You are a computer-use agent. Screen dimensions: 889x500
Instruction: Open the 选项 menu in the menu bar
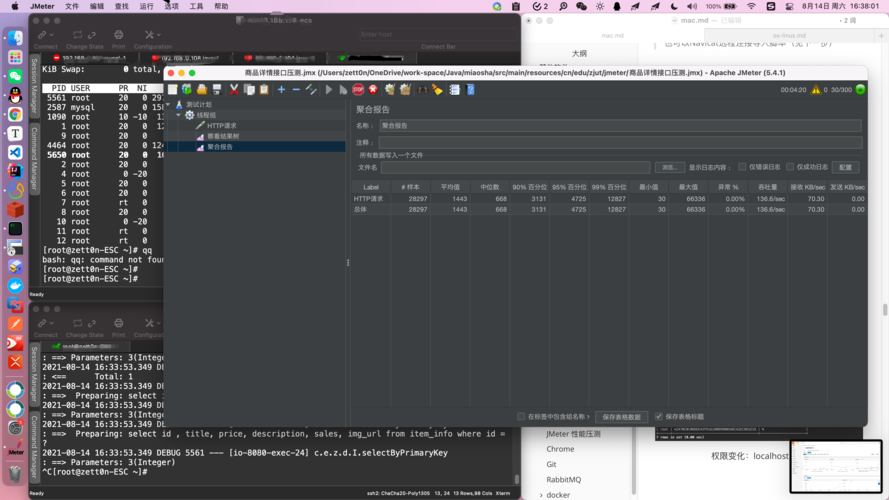tap(171, 6)
